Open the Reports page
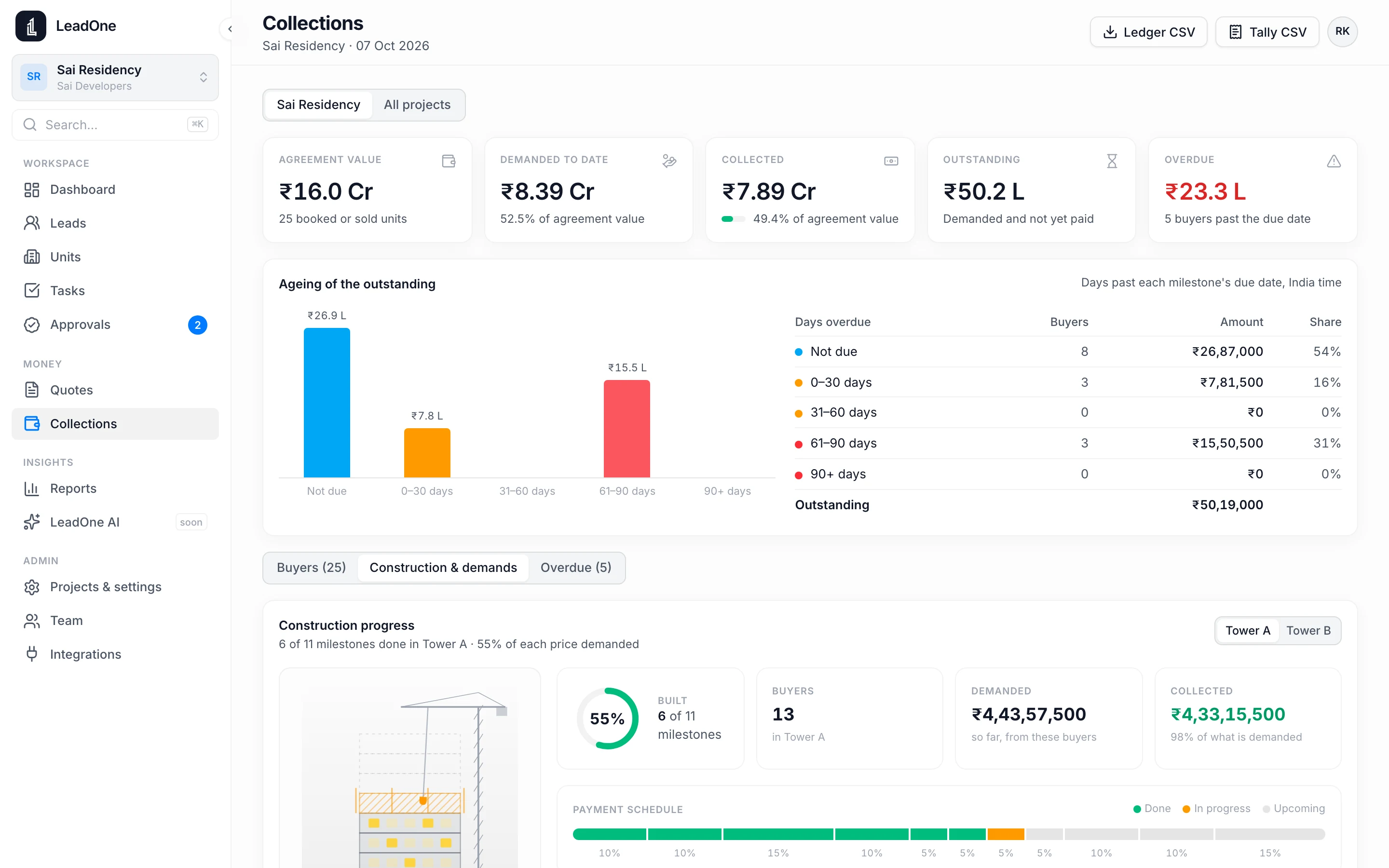 coord(115,488)
